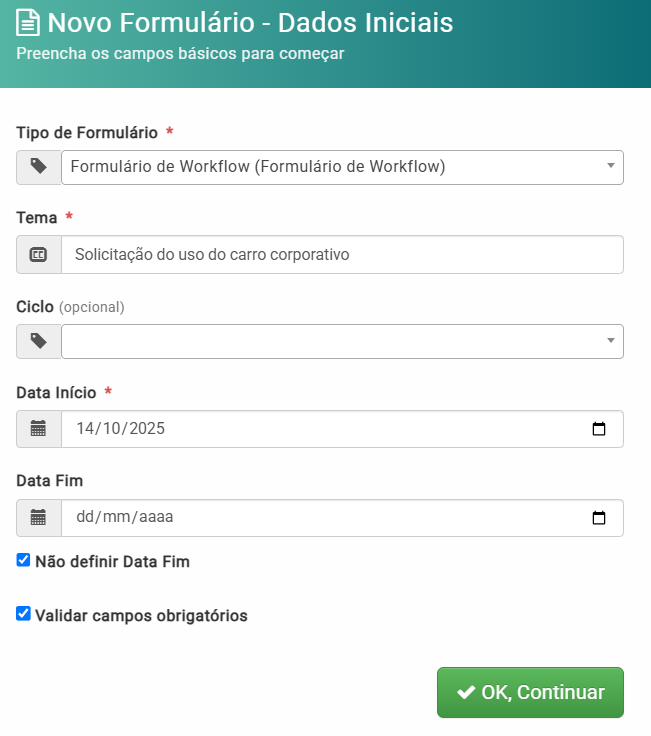Click the Validar campos obrigatórios label
Screen dimensions: 651x736
(141, 616)
